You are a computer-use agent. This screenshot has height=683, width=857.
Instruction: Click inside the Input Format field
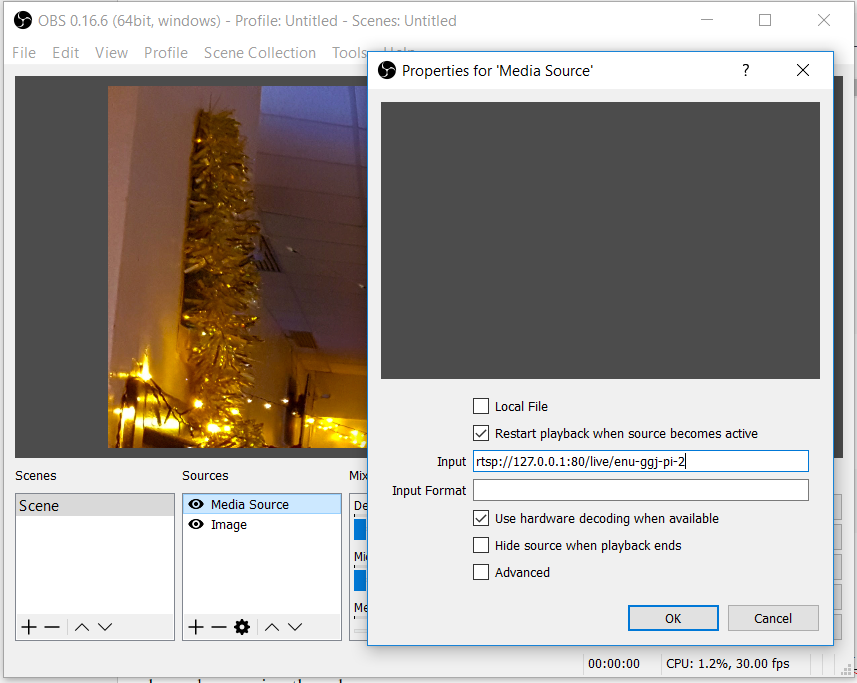pos(640,489)
